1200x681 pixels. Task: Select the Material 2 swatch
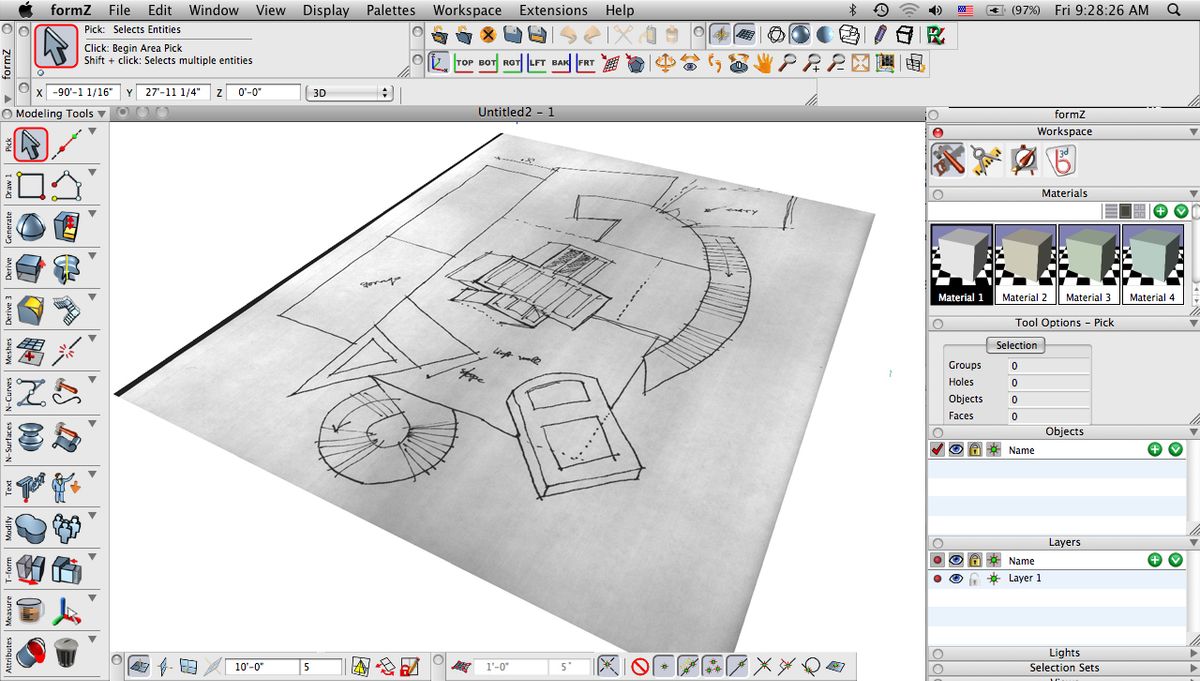pos(1025,262)
